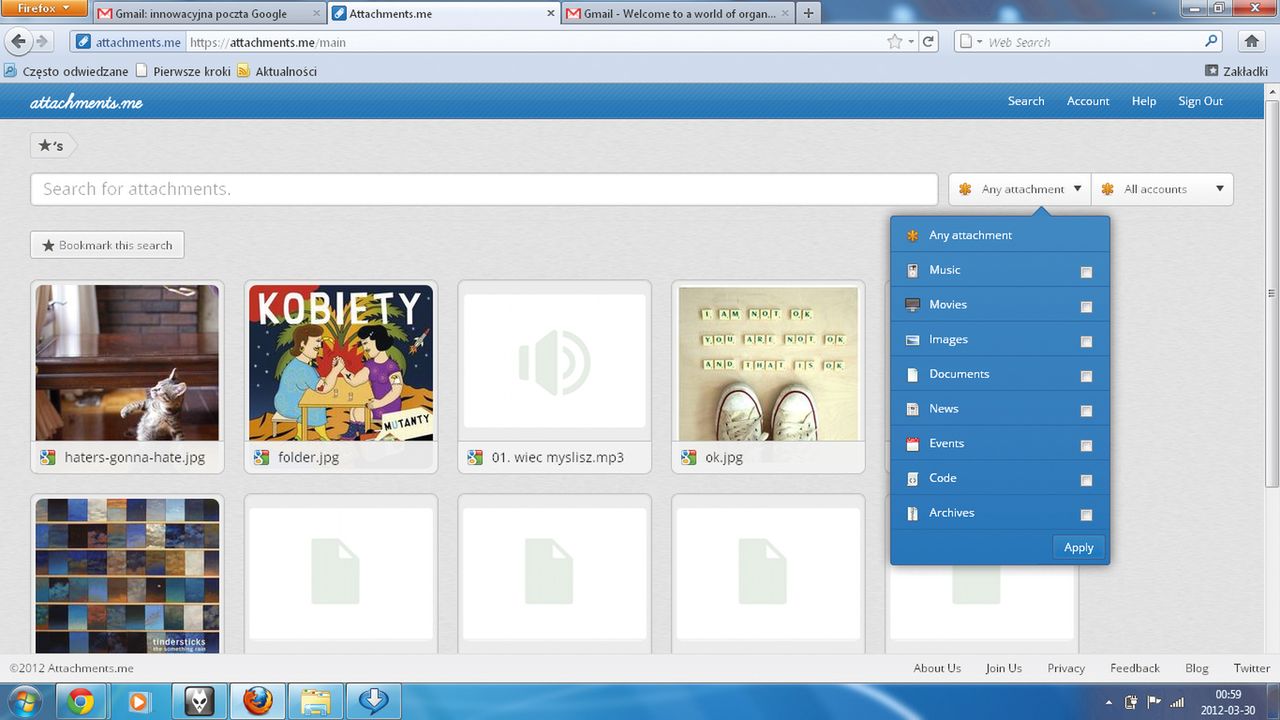Go to the Firefox home page
The width and height of the screenshot is (1280, 720).
[1251, 42]
